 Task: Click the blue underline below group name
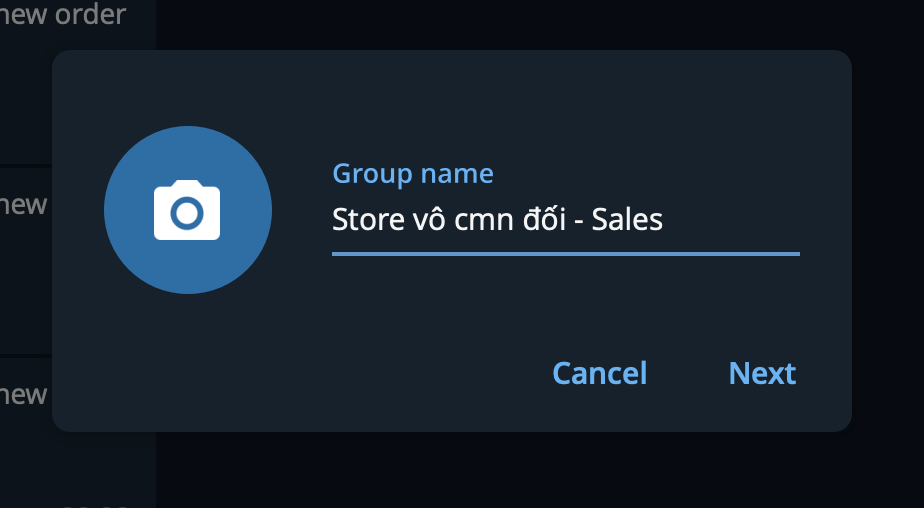click(566, 254)
